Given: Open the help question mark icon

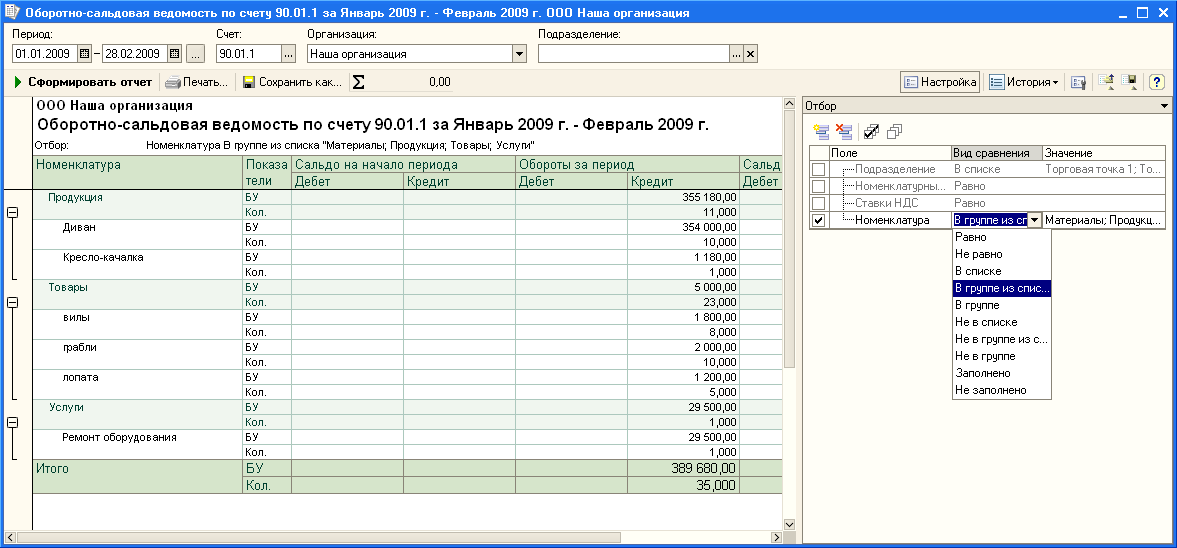Looking at the screenshot, I should pyautogui.click(x=1157, y=82).
